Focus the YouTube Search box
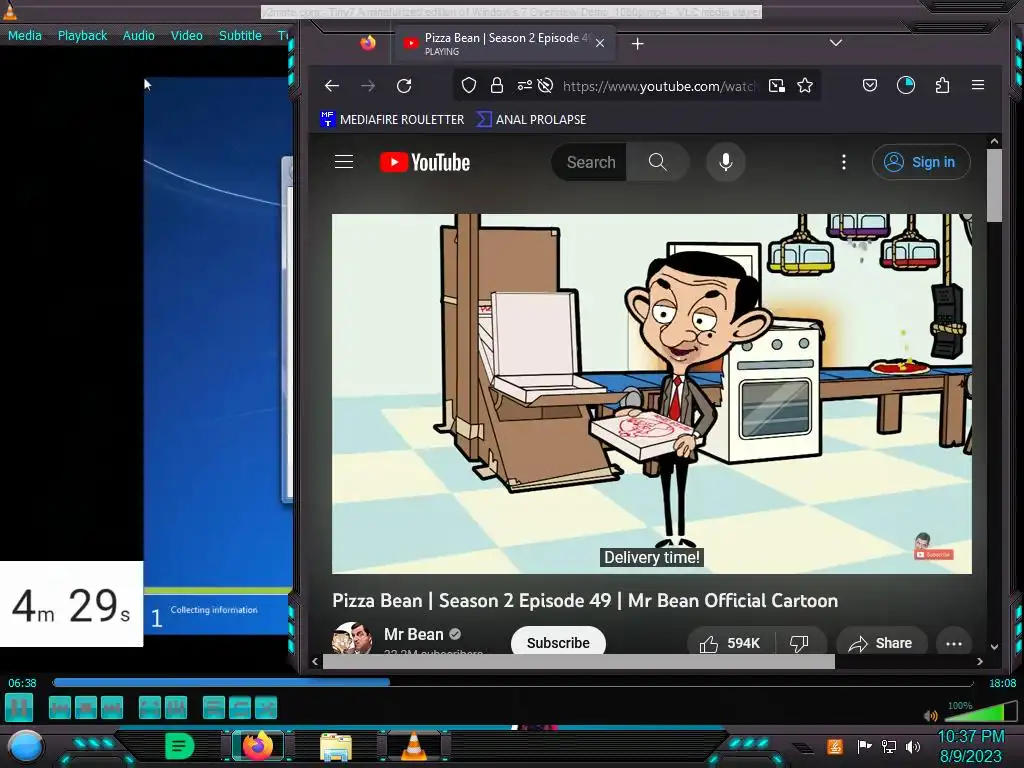 pyautogui.click(x=590, y=162)
